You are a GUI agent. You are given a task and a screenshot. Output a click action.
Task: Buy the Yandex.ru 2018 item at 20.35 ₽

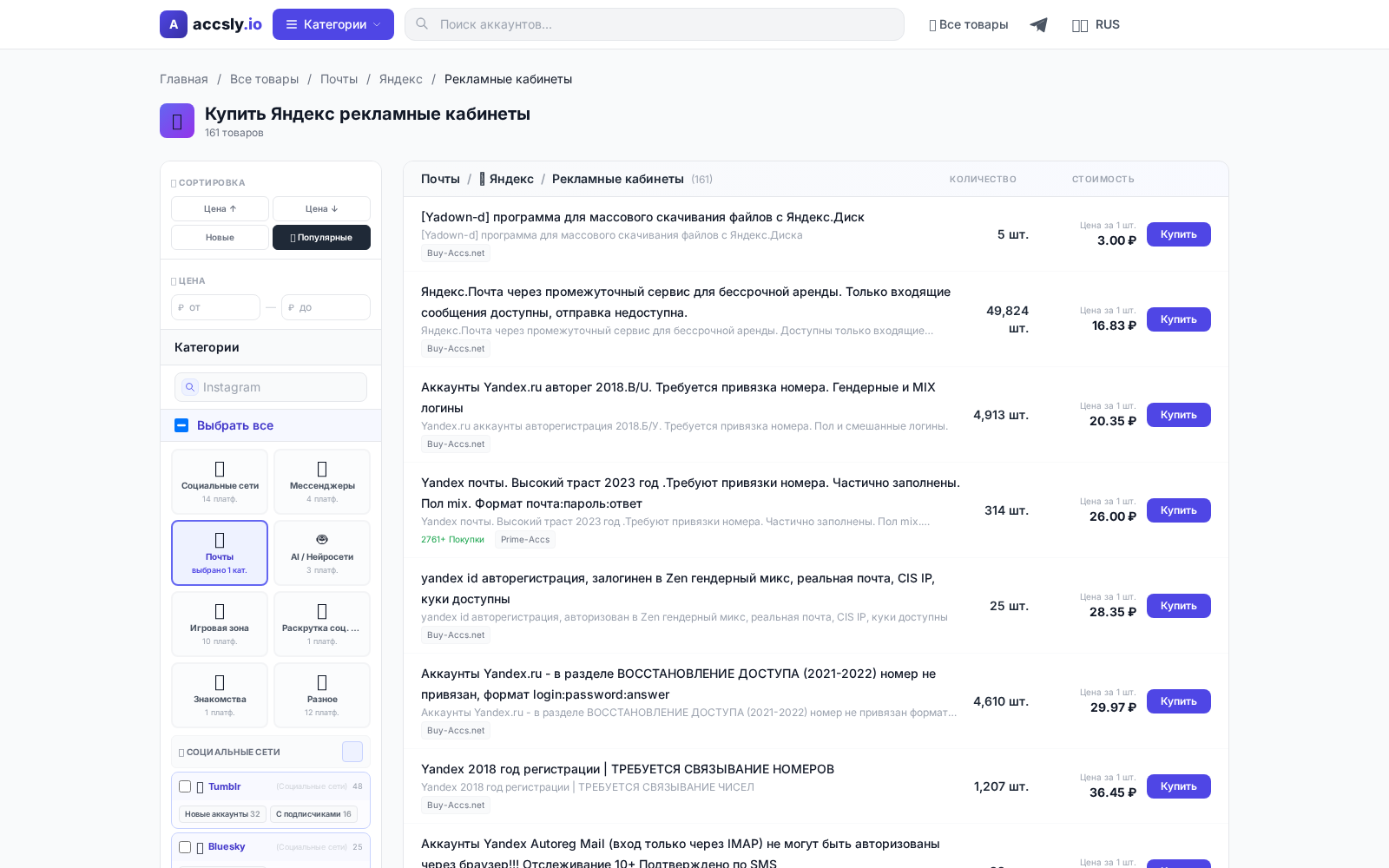(1179, 415)
